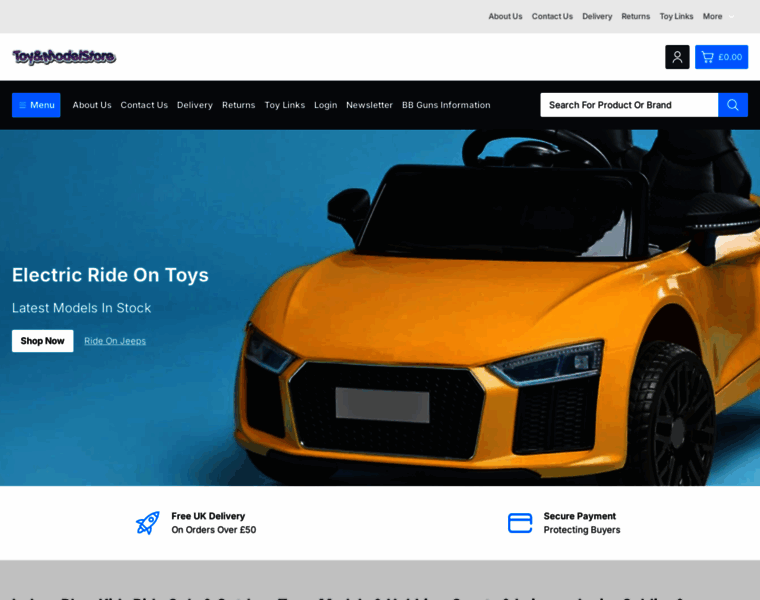The width and height of the screenshot is (760, 600).
Task: Click the Secure Payment card icon
Action: [520, 523]
